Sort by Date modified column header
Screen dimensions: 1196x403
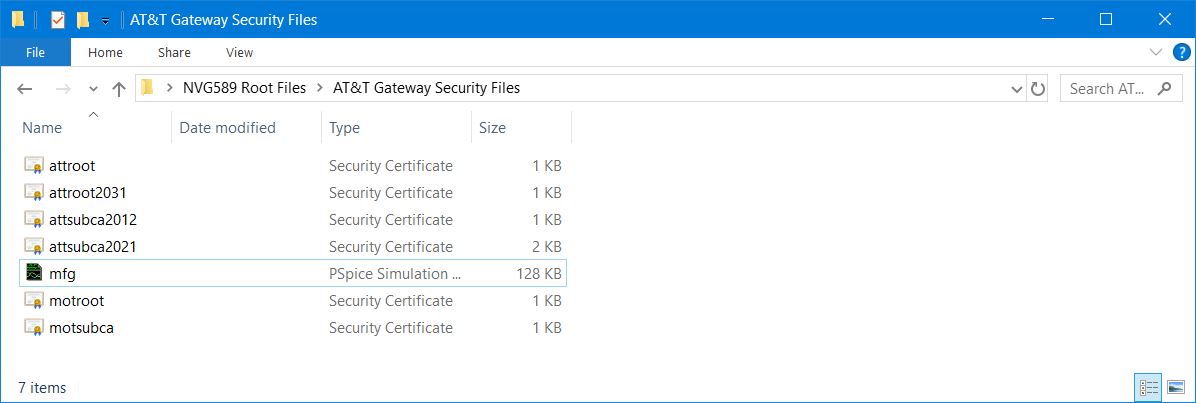click(227, 127)
